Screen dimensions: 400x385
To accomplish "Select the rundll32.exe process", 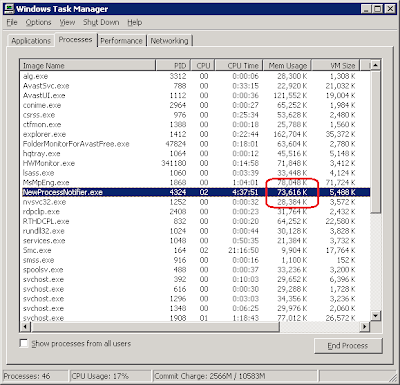I will tap(195, 231).
